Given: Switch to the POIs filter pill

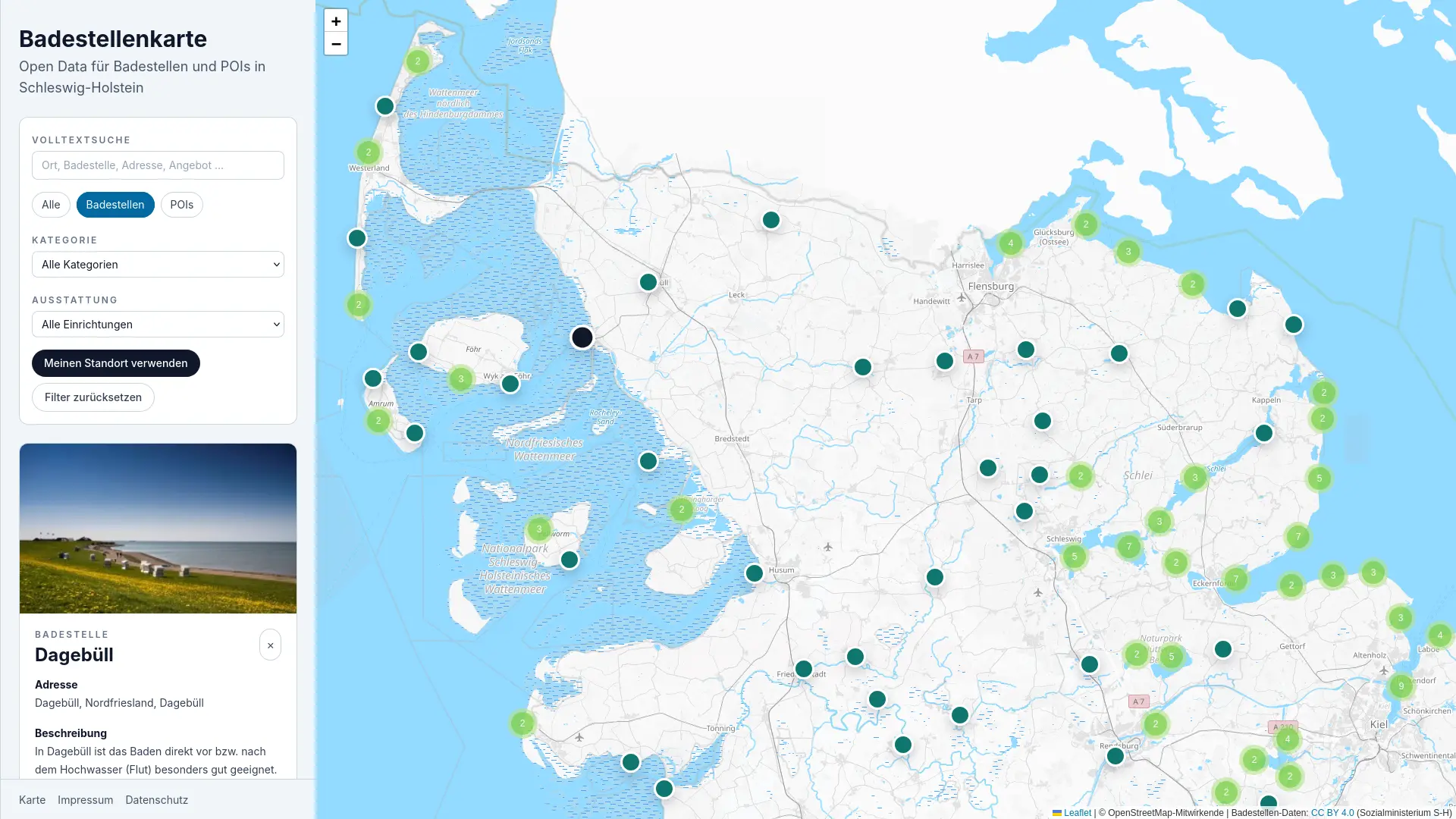Looking at the screenshot, I should coord(181,205).
